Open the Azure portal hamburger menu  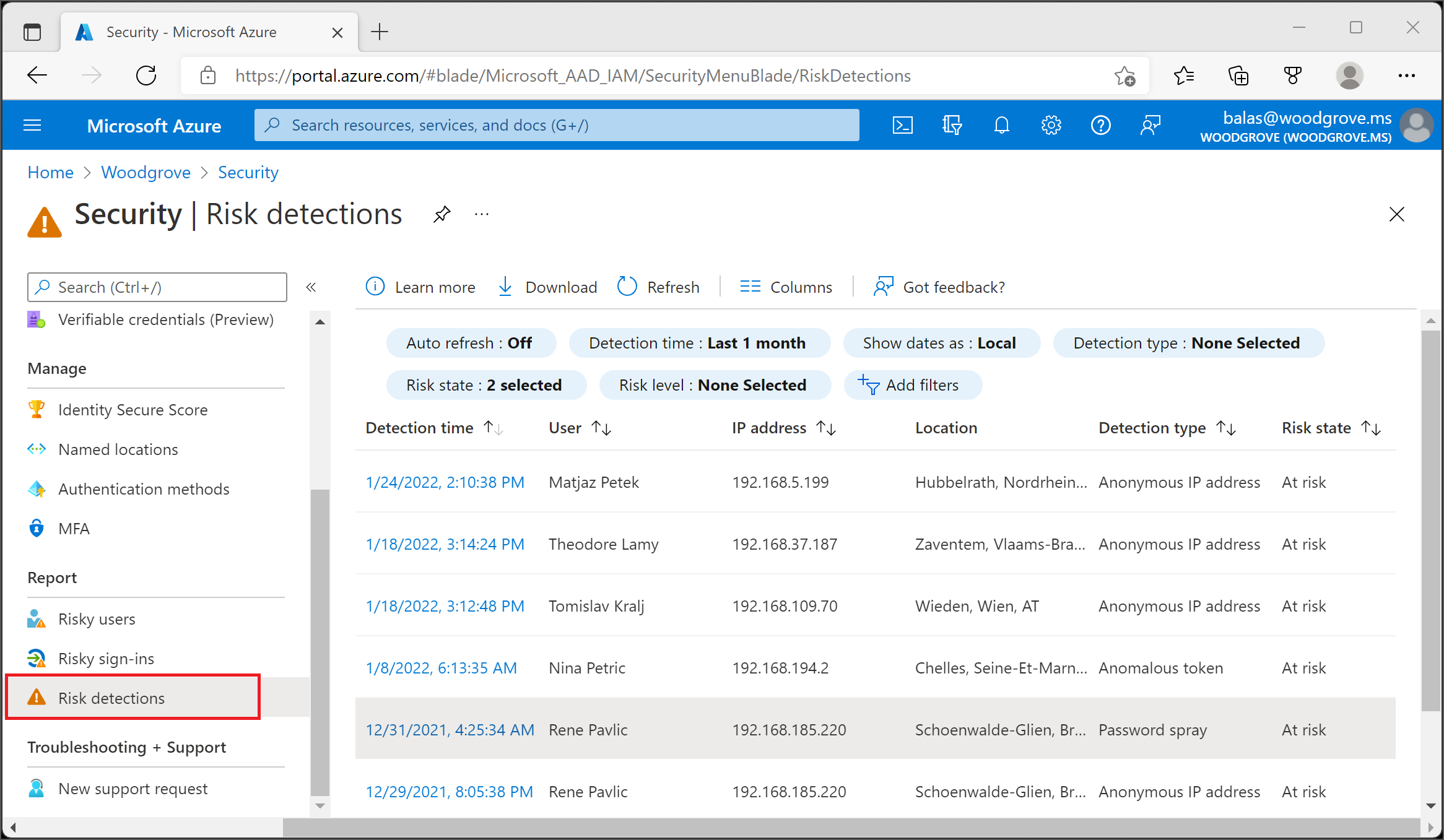click(32, 126)
